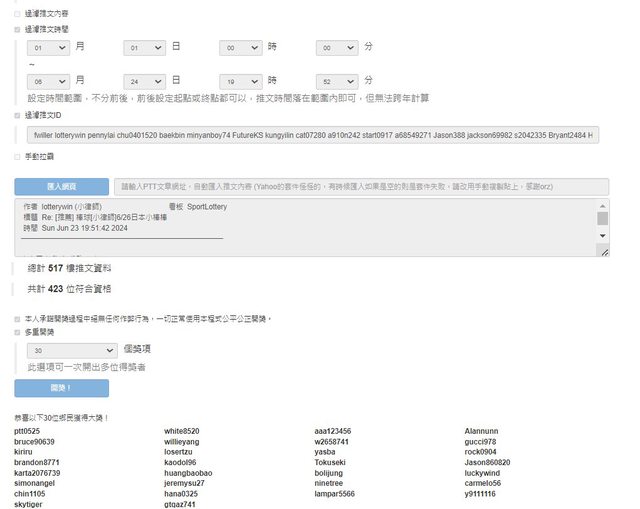Open the end minute dropdown showing 52
This screenshot has height=509, width=640.
coord(337,80)
